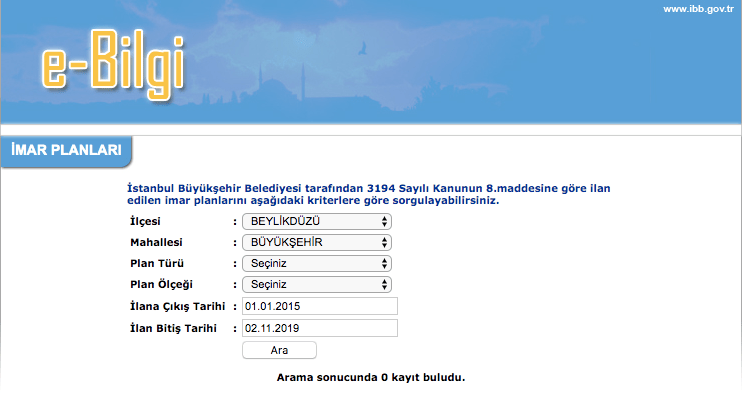Expand the Plan Ölçeği dropdown
742x402 pixels.
click(317, 284)
